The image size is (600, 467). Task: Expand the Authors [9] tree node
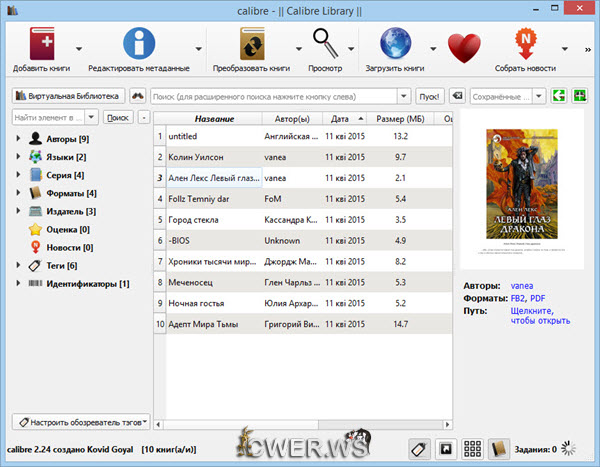point(19,139)
